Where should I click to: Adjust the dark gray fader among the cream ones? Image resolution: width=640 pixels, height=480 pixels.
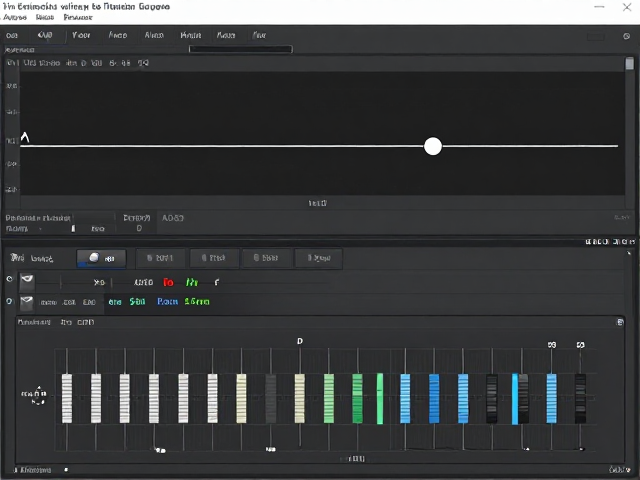(x=271, y=398)
